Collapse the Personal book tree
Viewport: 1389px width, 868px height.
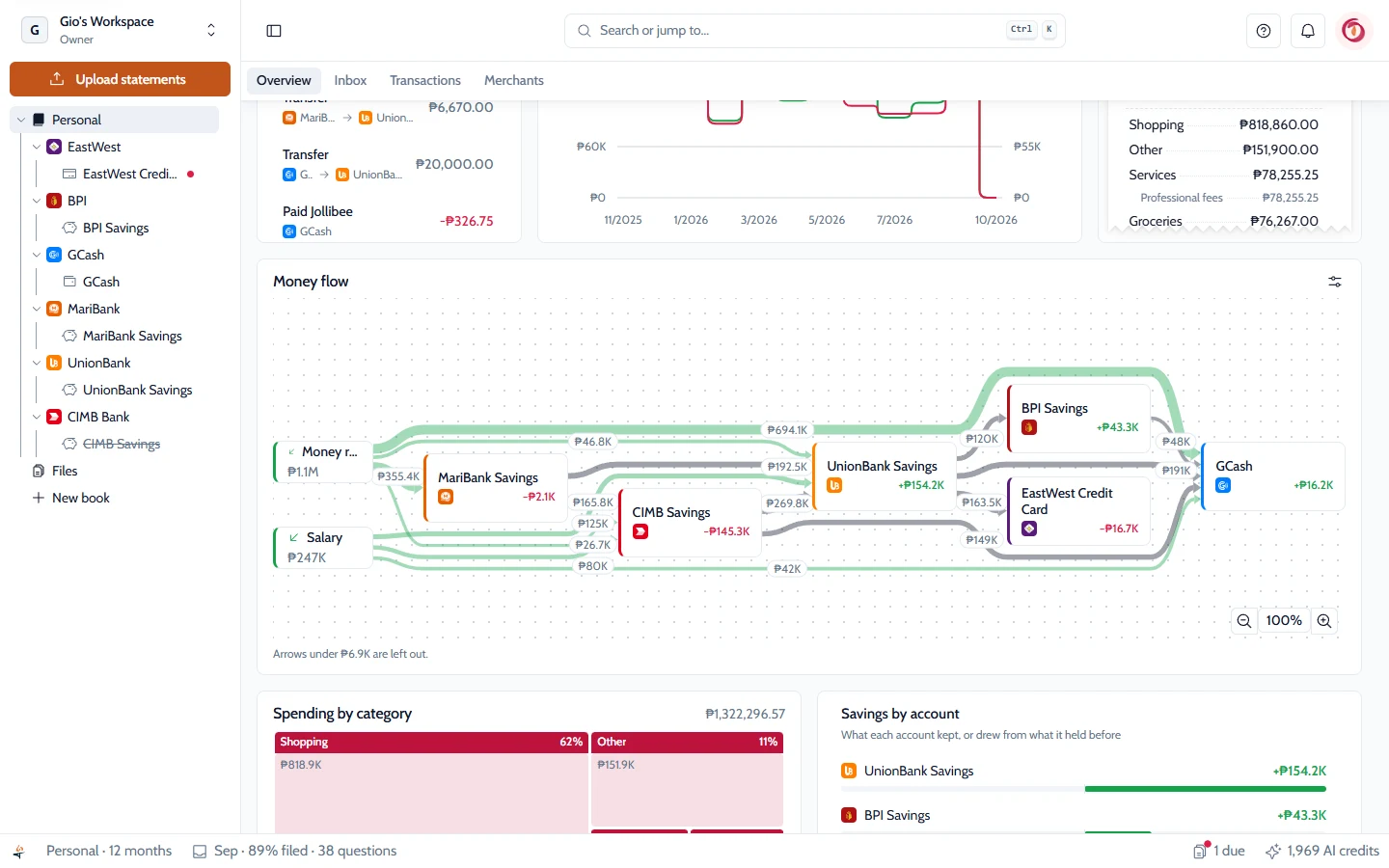[21, 120]
